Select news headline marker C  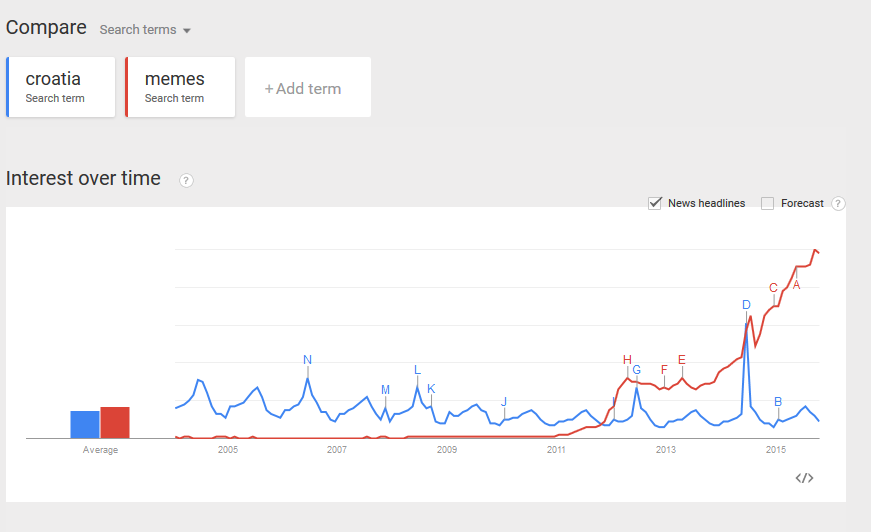coord(774,288)
